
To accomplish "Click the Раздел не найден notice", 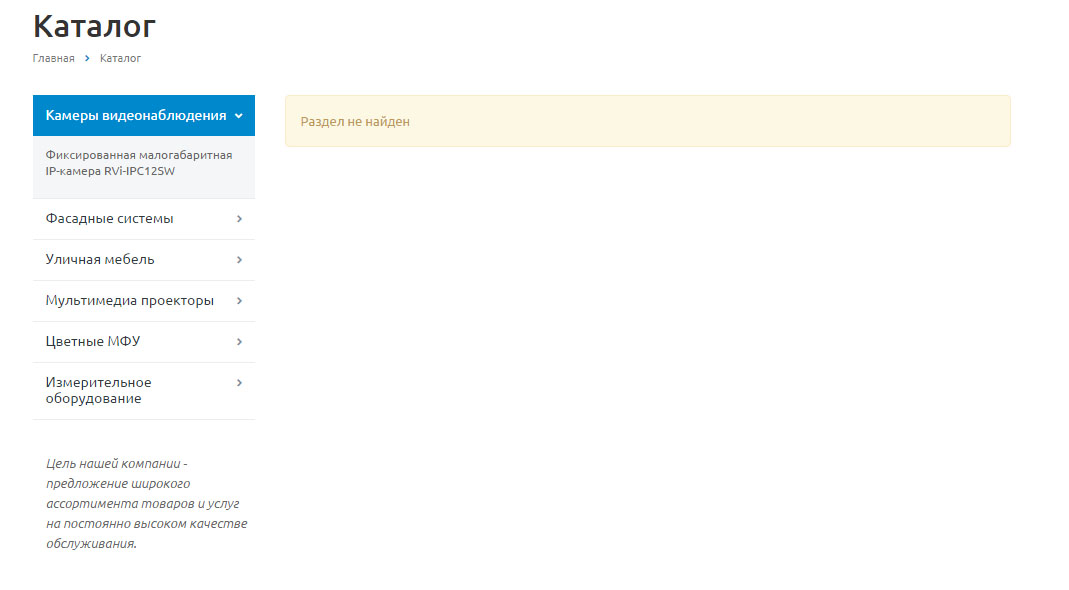I will (648, 121).
